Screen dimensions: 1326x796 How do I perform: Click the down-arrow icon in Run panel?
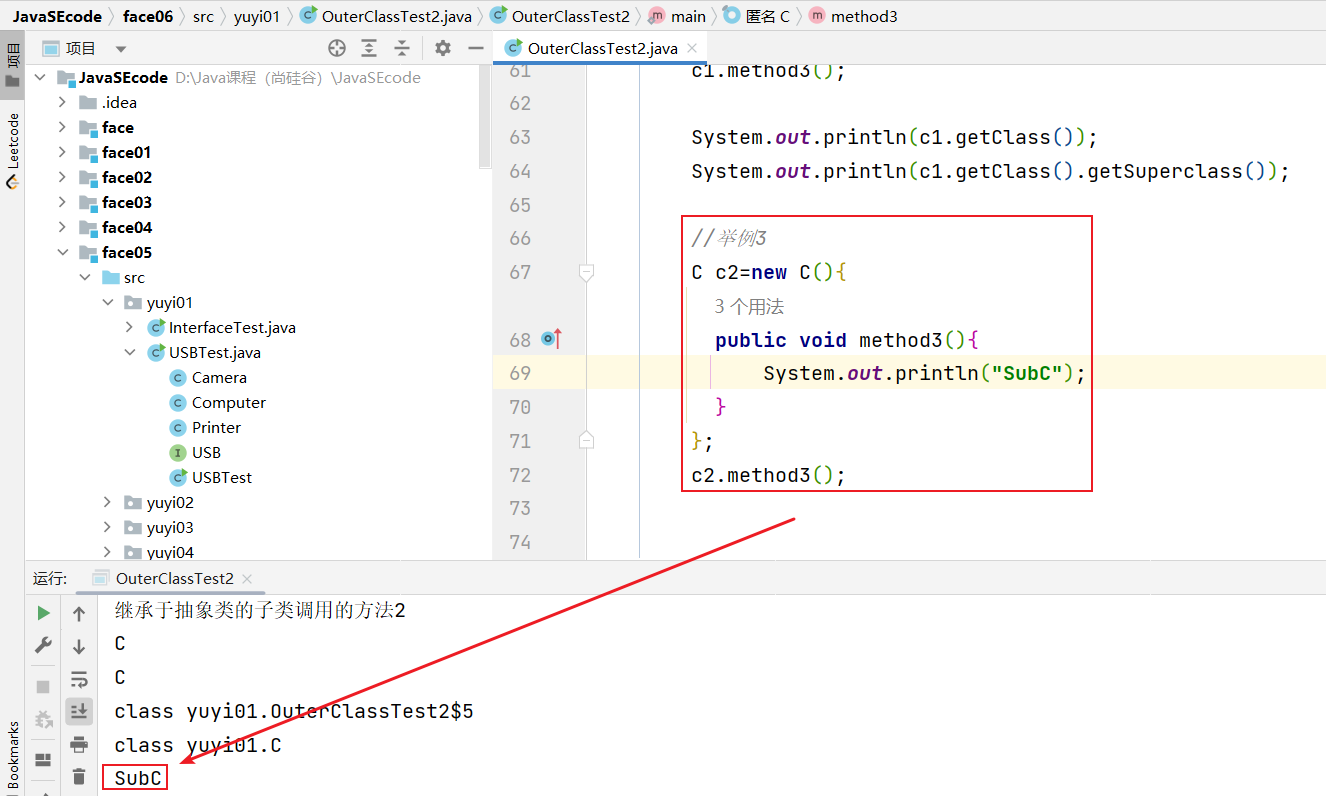tap(79, 647)
